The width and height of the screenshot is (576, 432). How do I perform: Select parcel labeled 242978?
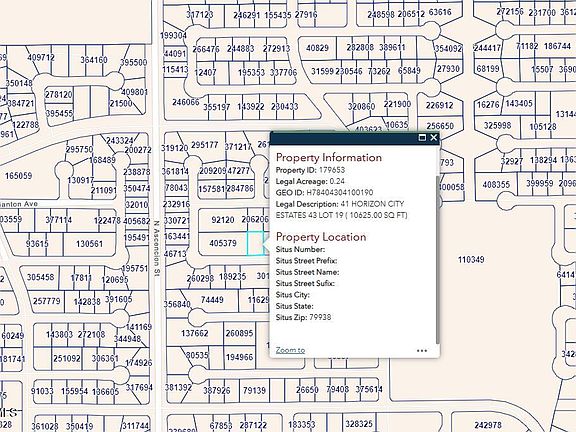[x=488, y=425]
